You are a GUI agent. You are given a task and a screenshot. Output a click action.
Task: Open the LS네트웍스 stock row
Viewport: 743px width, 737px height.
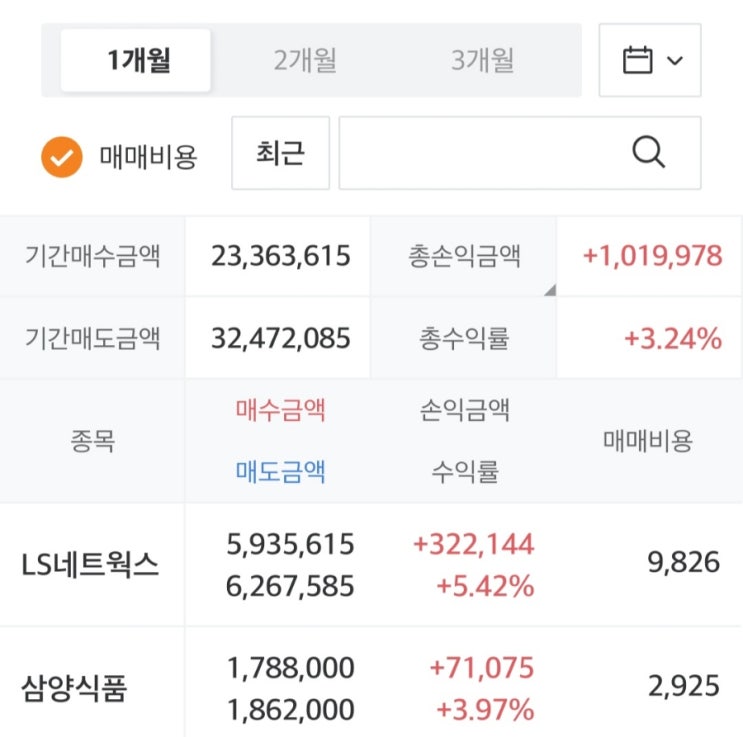pyautogui.click(x=90, y=566)
